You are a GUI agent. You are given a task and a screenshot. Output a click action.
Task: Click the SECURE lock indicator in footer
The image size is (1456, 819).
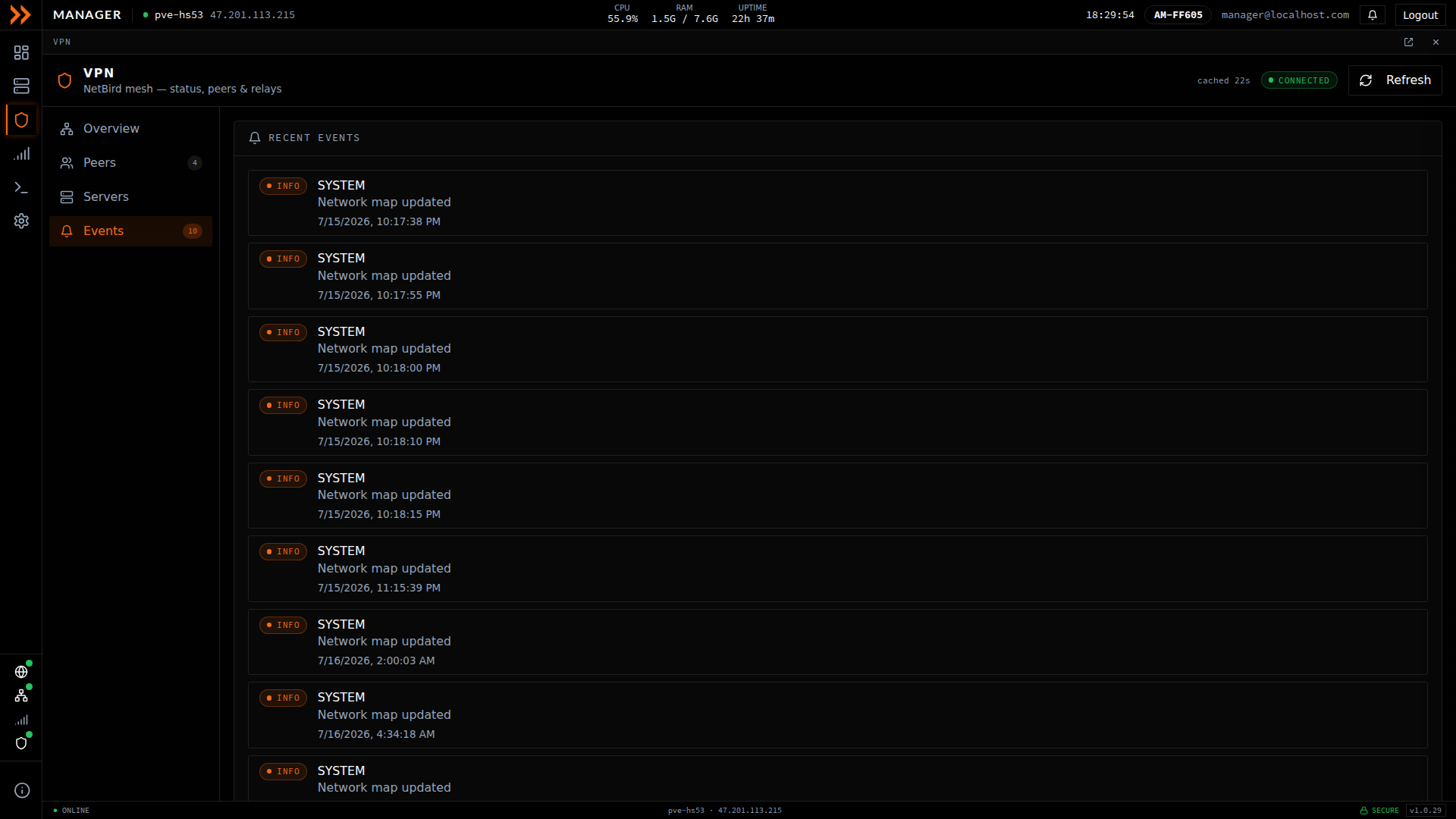[1379, 811]
